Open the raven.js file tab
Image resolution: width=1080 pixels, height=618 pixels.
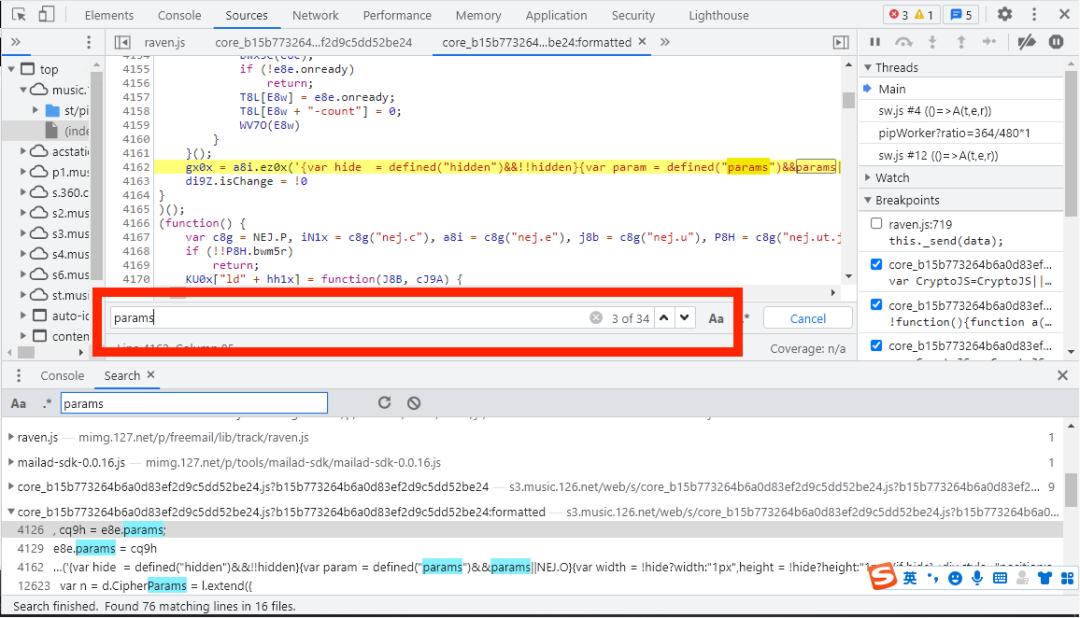point(164,42)
